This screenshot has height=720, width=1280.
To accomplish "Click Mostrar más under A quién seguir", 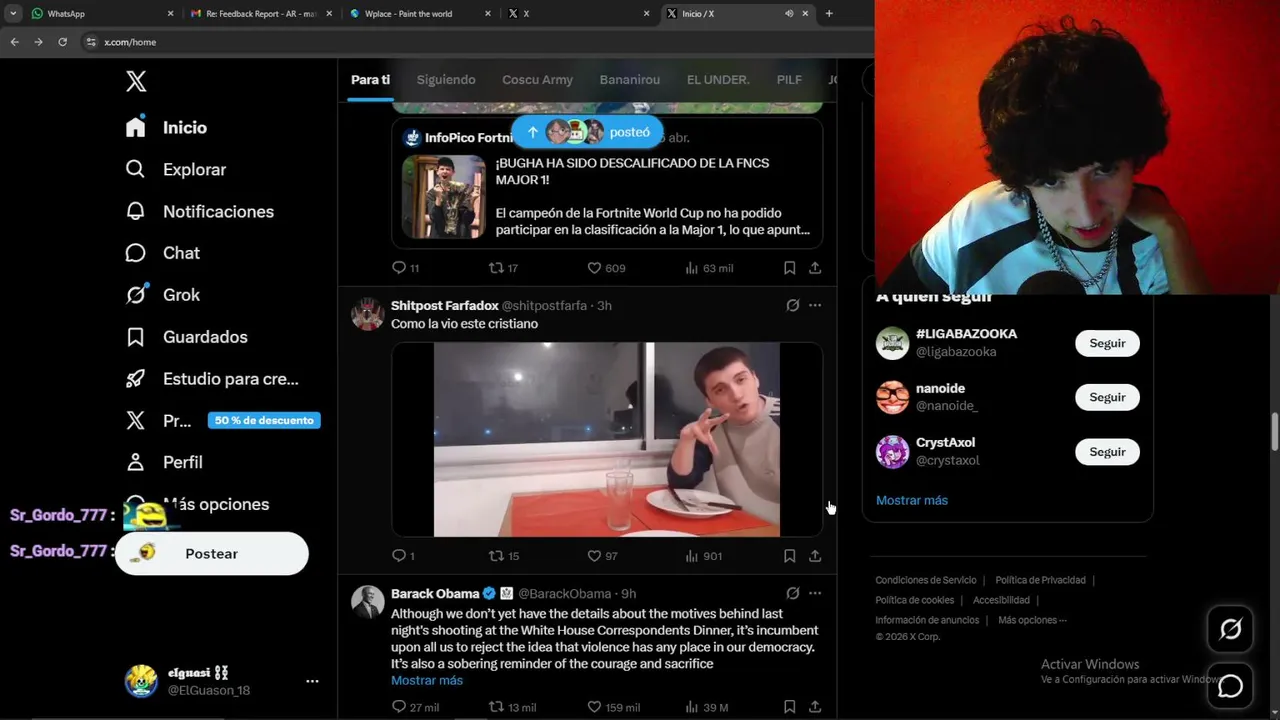I will pyautogui.click(x=912, y=500).
